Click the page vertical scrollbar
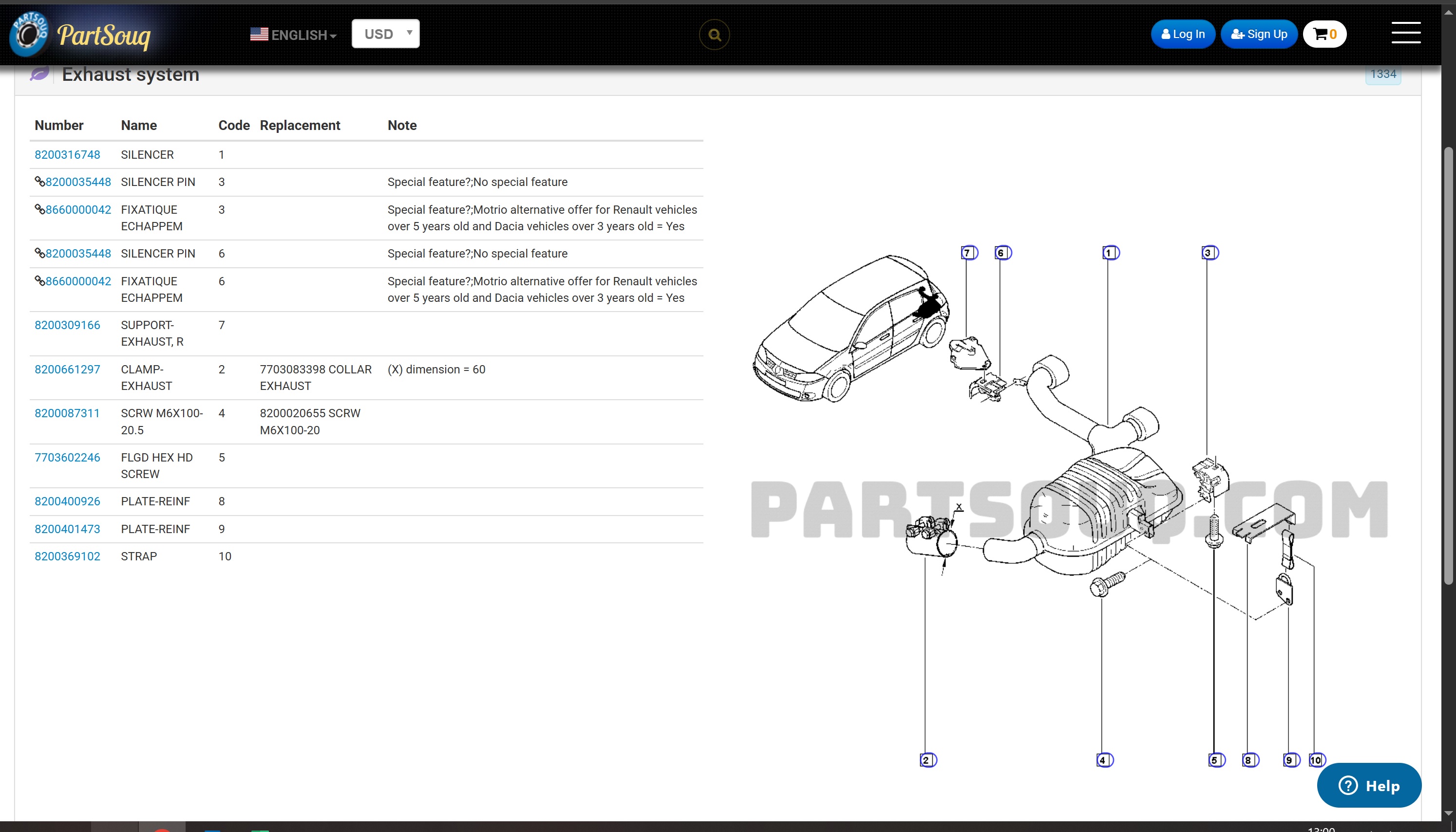The width and height of the screenshot is (1456, 832). tap(1448, 366)
